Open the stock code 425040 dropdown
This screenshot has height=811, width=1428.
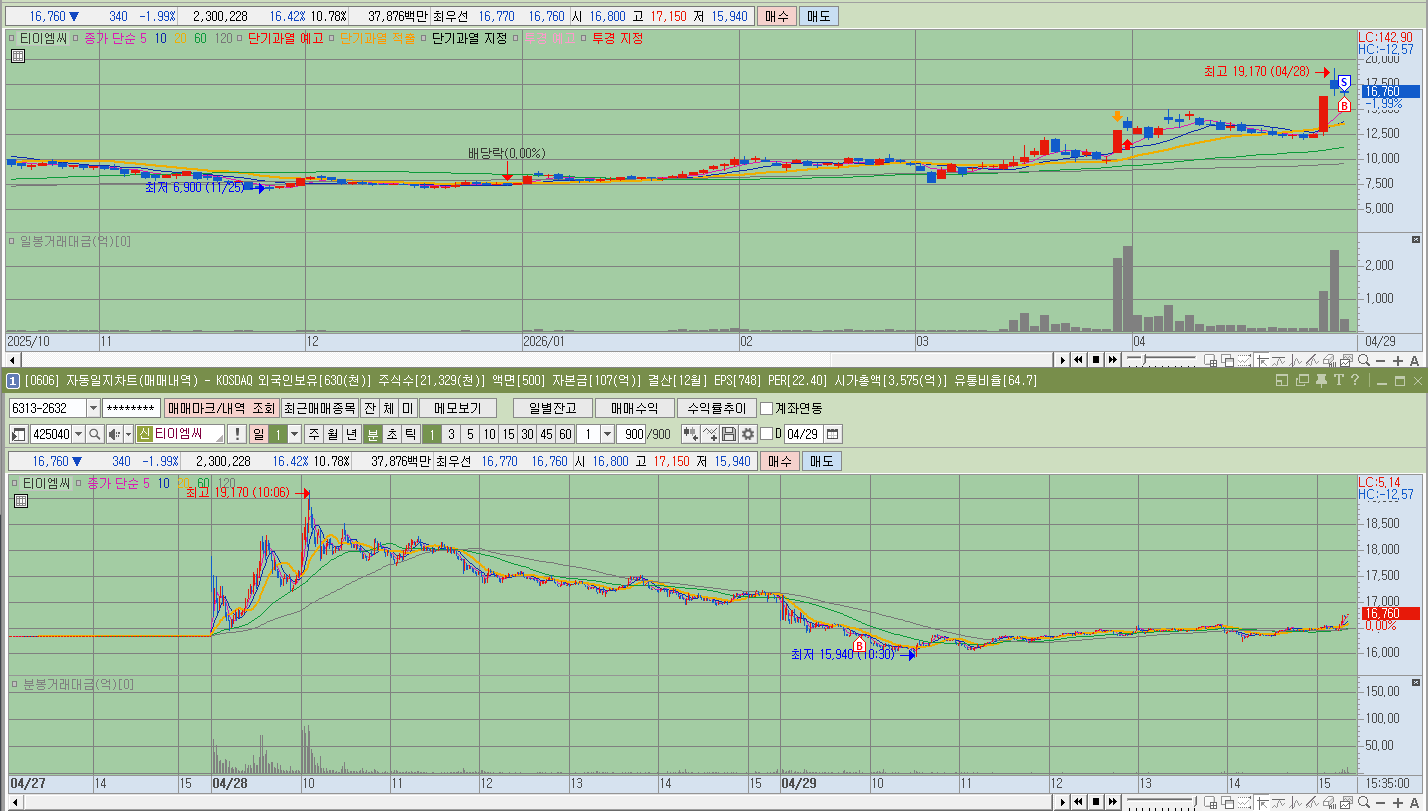click(x=79, y=434)
